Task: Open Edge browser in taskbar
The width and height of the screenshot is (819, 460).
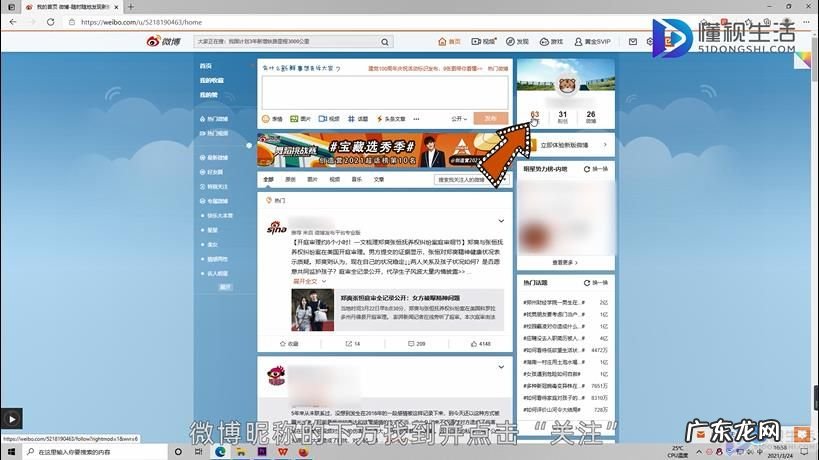Action: point(220,452)
